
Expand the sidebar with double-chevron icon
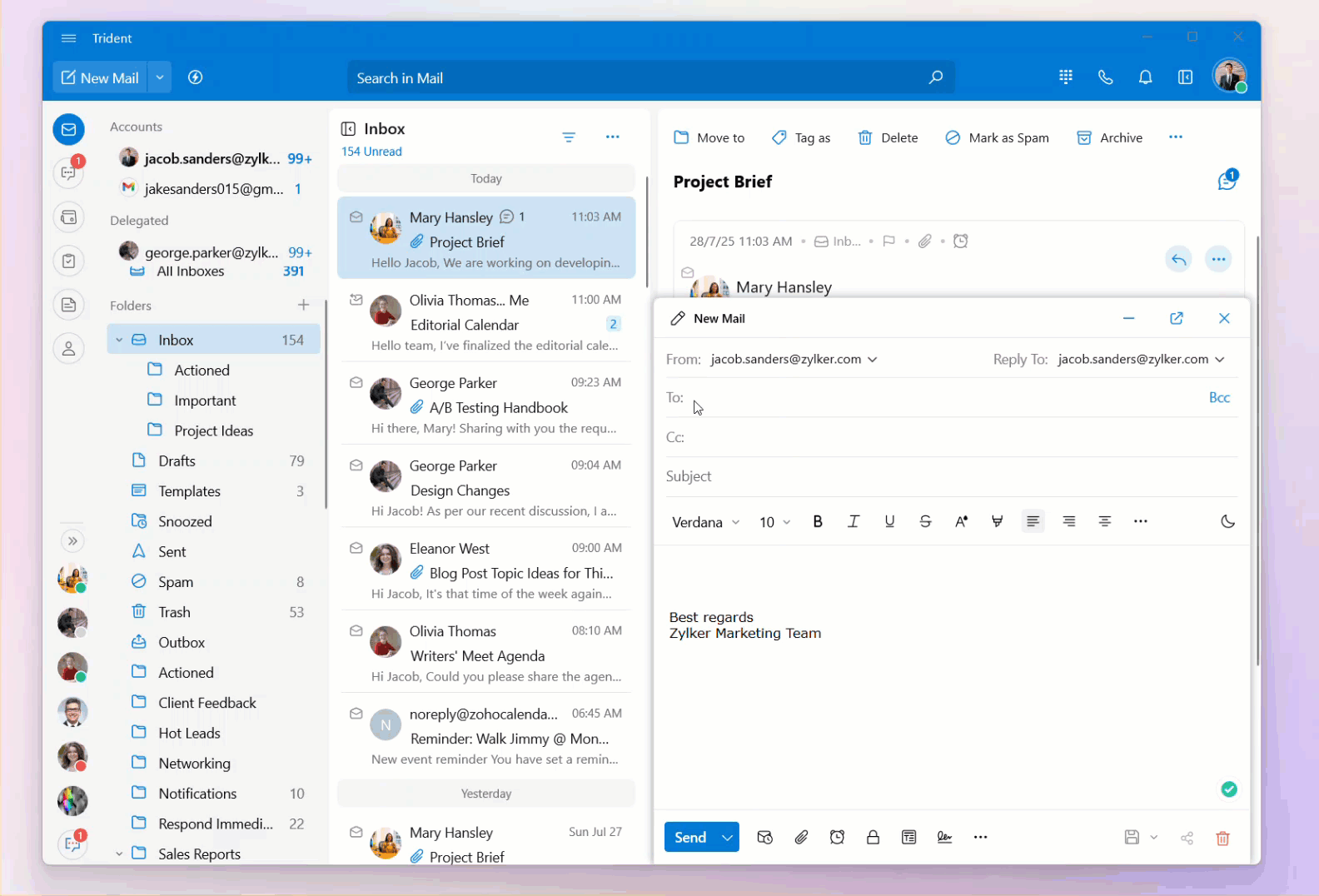click(x=72, y=541)
